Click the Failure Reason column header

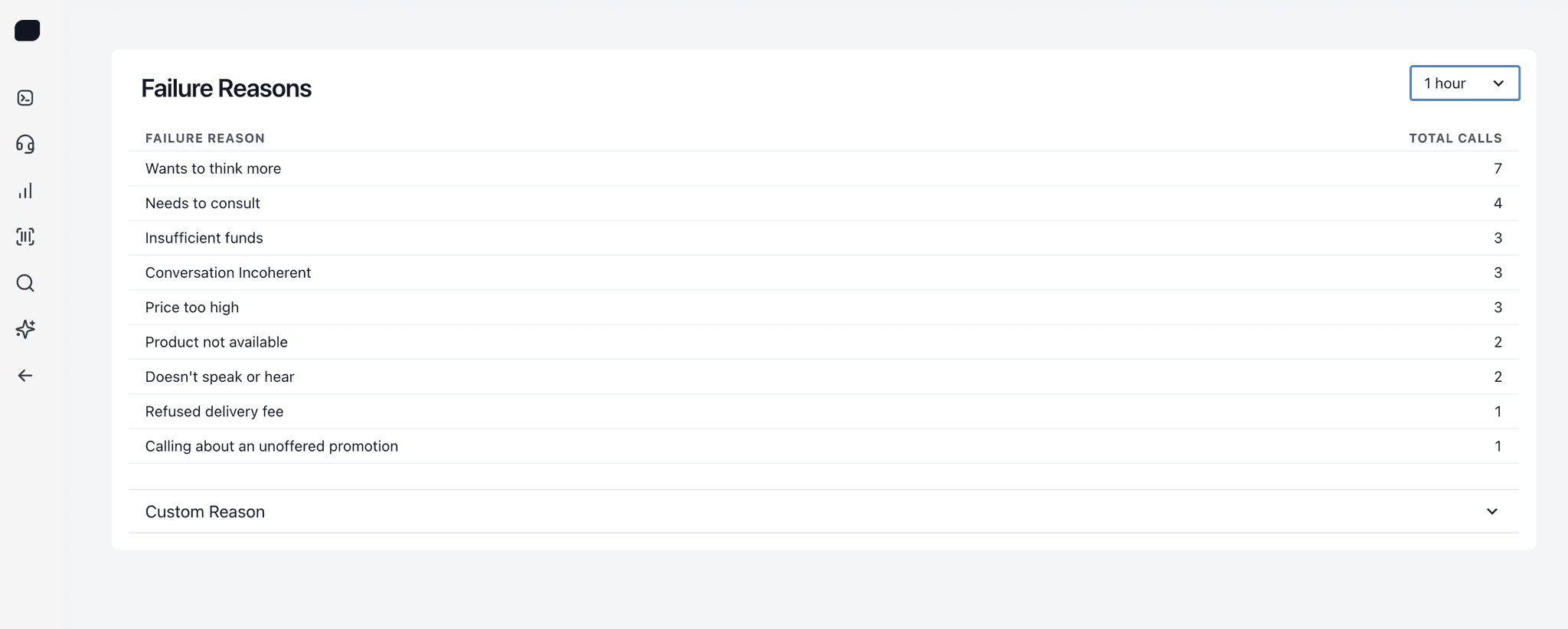tap(205, 139)
